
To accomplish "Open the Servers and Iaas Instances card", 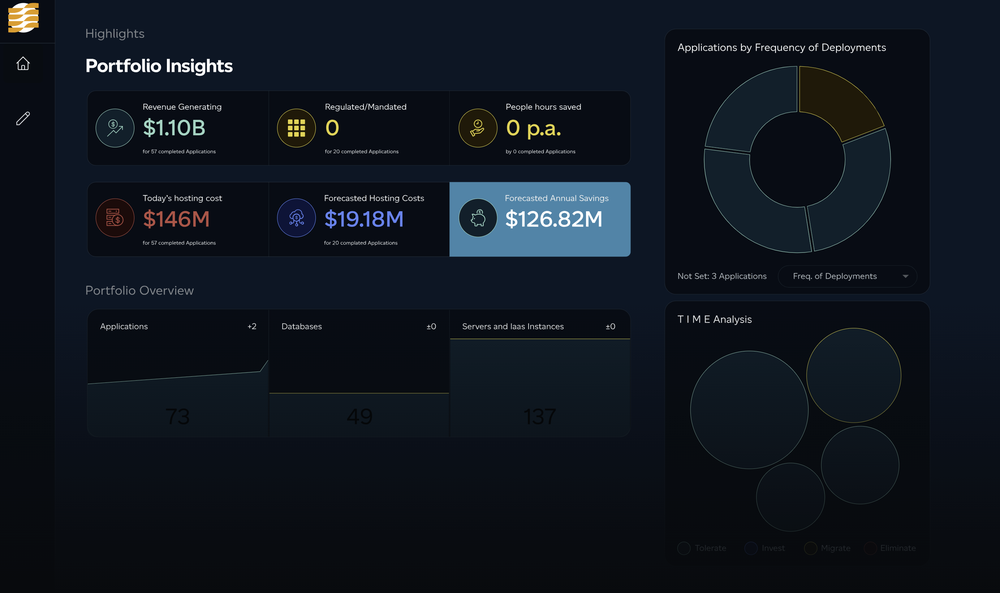I will point(540,373).
